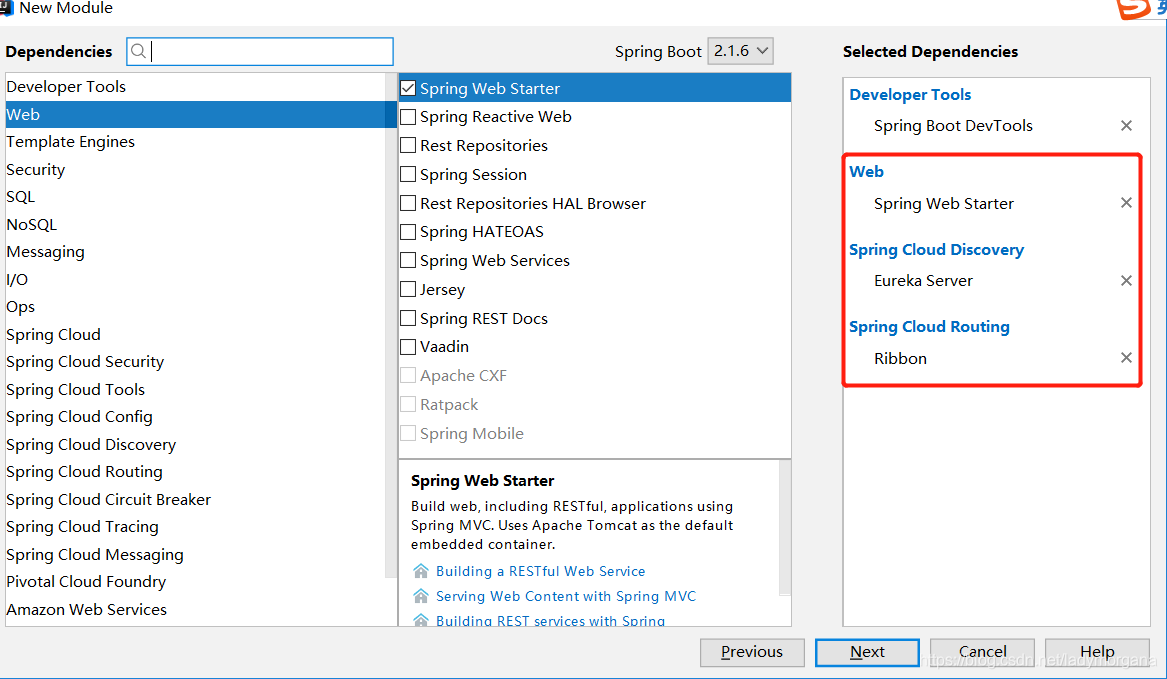Image resolution: width=1167 pixels, height=679 pixels.
Task: Remove Ribbon dependency via its X icon
Action: pos(1126,357)
